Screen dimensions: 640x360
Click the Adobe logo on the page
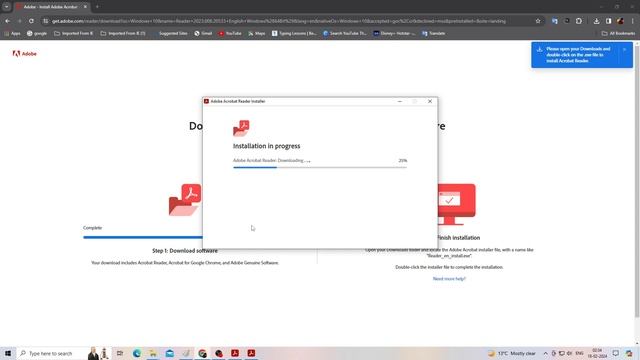tap(24, 53)
